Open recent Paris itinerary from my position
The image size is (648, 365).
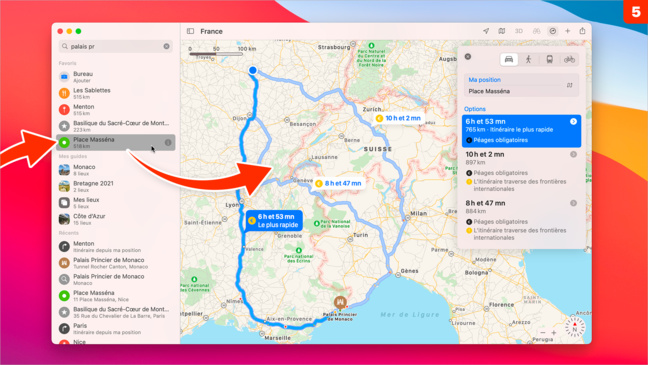[116, 329]
